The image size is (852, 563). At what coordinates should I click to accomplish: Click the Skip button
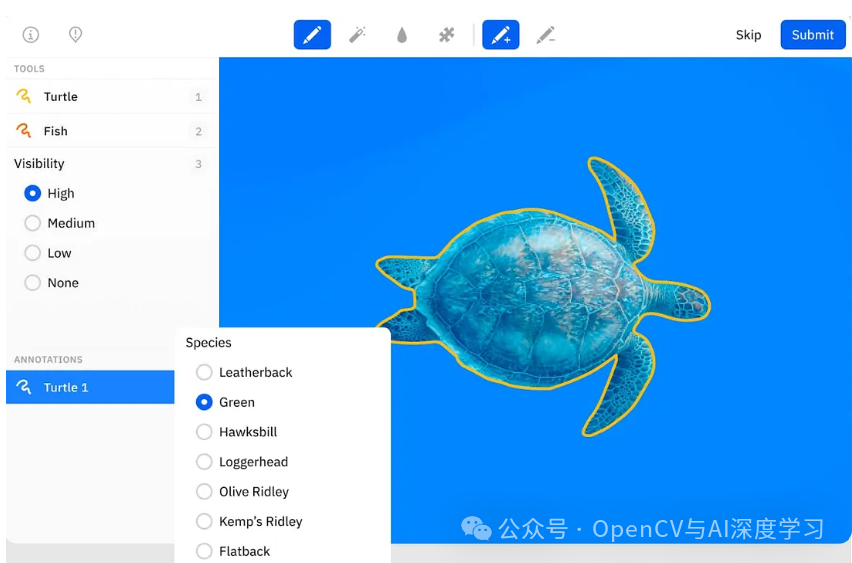coord(748,35)
